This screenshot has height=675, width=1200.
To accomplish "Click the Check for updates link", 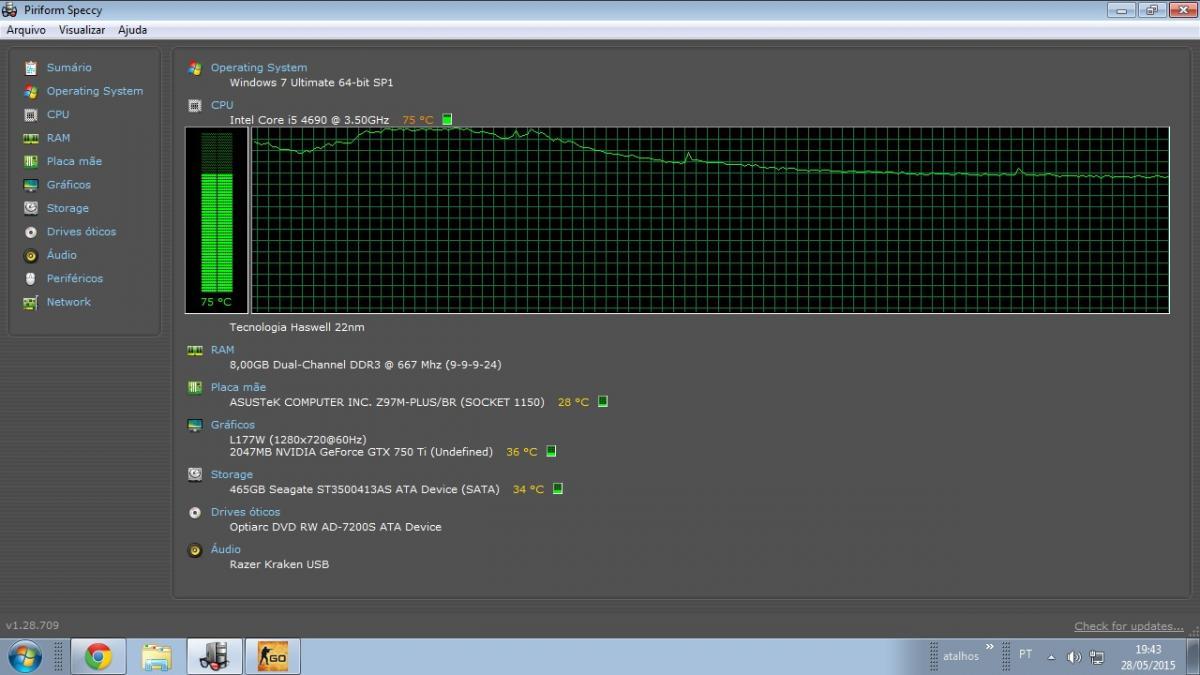I will (x=1129, y=626).
